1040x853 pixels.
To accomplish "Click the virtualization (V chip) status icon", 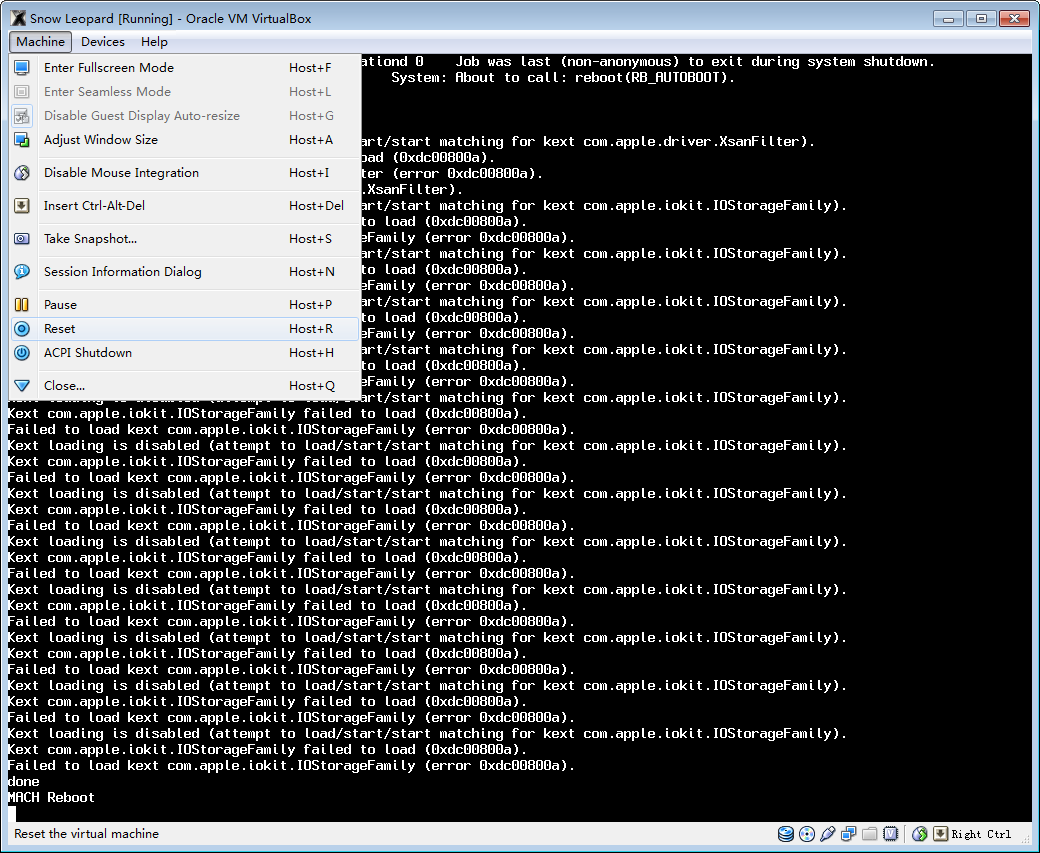I will 891,834.
